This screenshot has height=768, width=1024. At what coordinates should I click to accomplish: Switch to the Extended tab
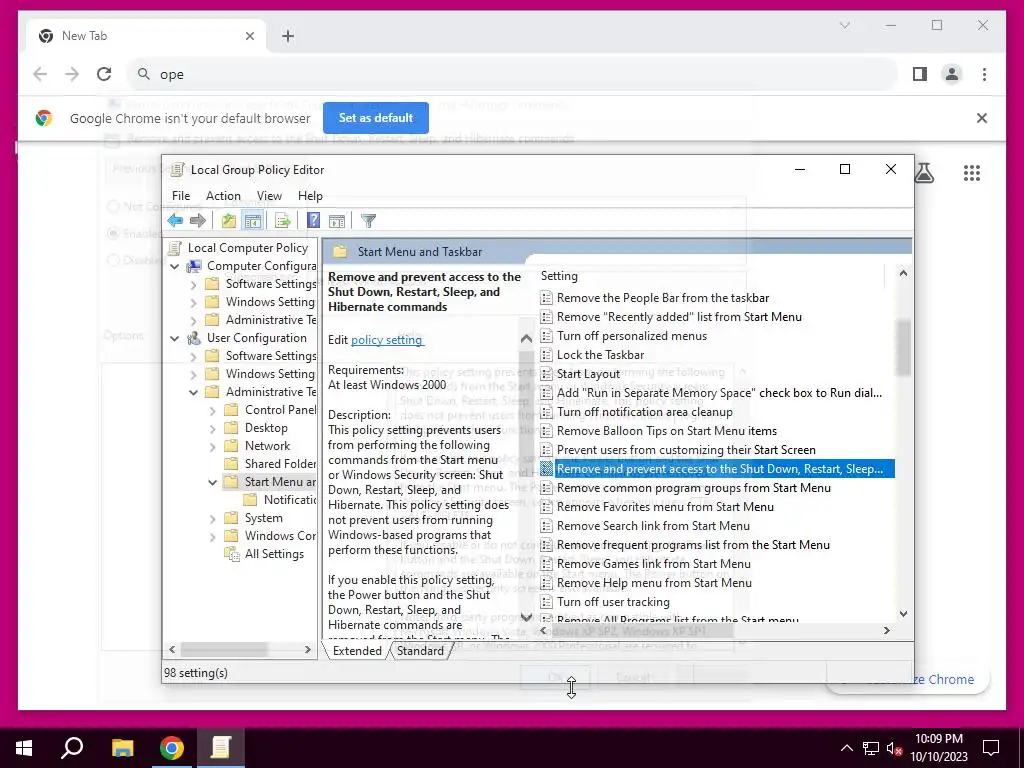point(357,650)
